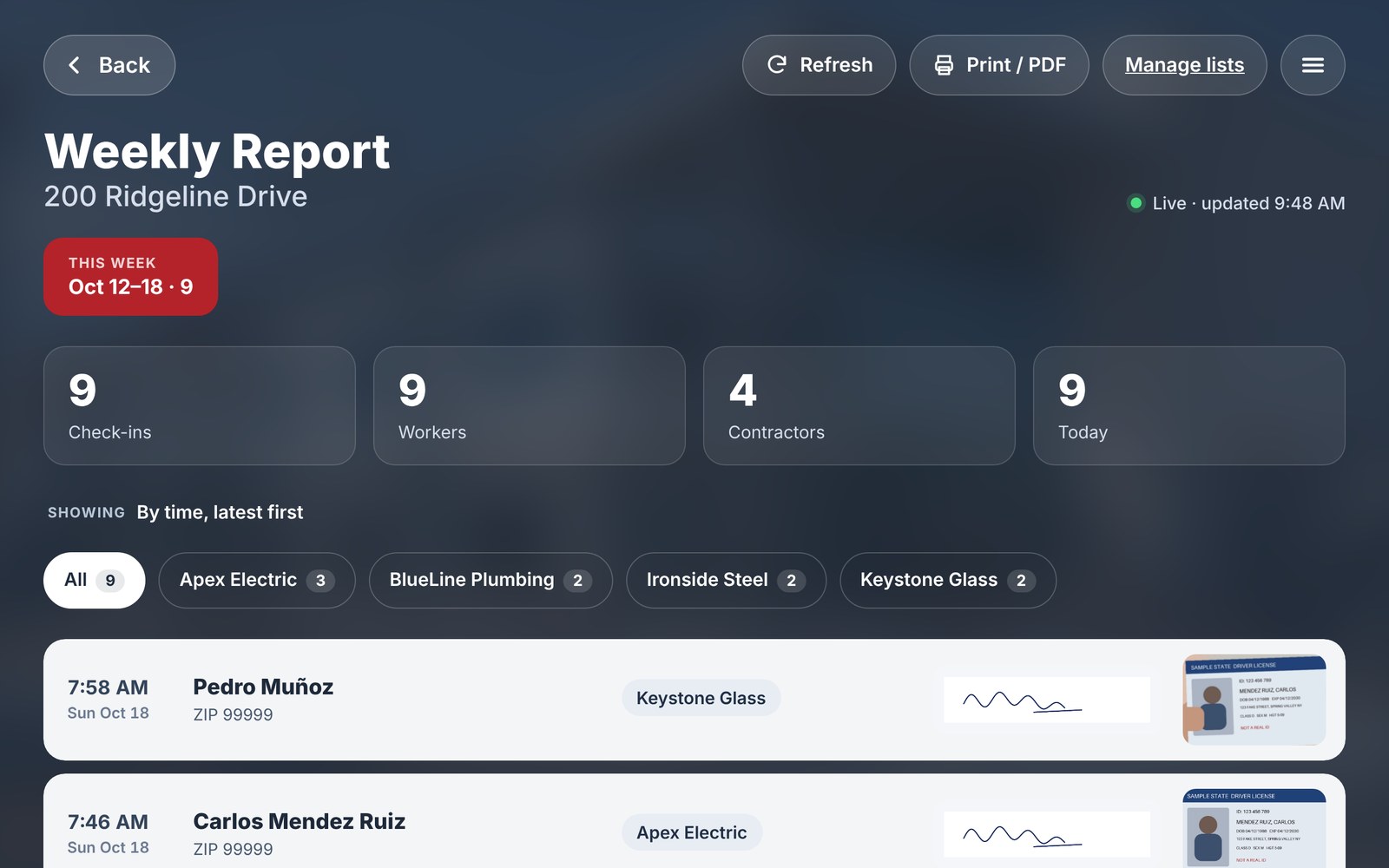Open the Manage lists link
Screen dimensions: 1389x868
tap(1184, 65)
